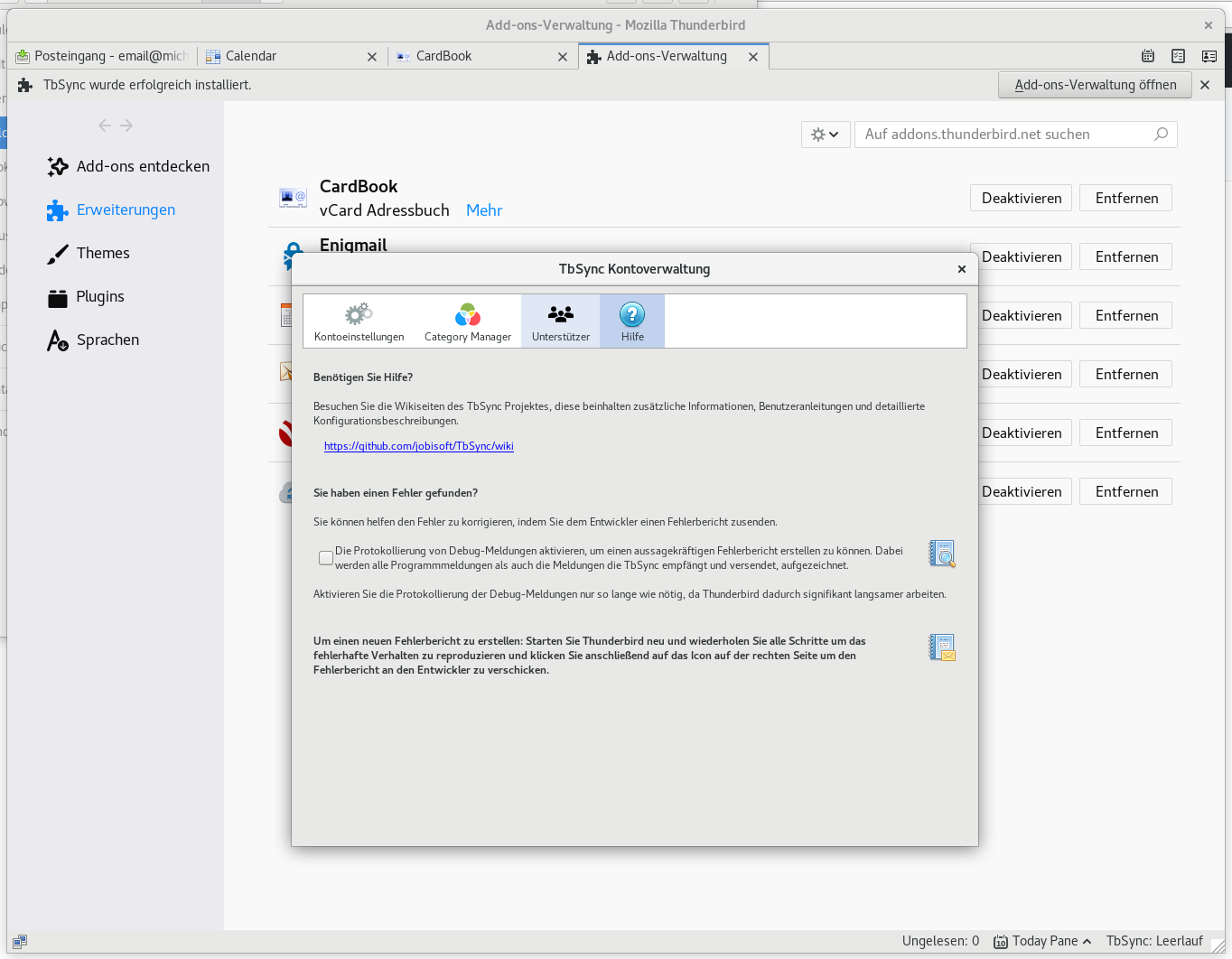This screenshot has height=959, width=1232.
Task: Switch to the Posteingang tab
Action: tap(101, 56)
